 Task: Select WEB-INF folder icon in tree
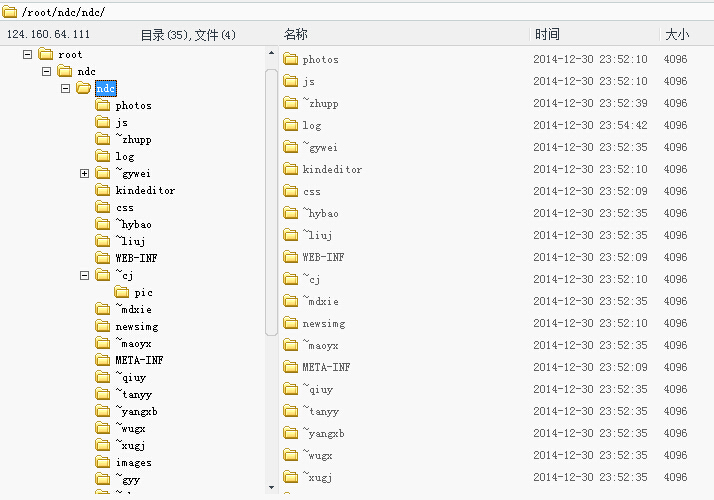pyautogui.click(x=103, y=258)
